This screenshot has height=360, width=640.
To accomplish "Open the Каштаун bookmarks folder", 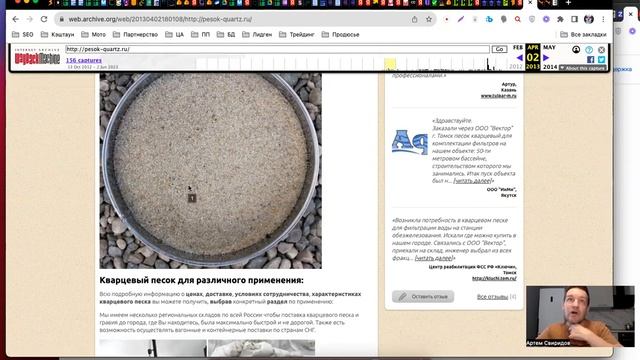I will tap(58, 35).
